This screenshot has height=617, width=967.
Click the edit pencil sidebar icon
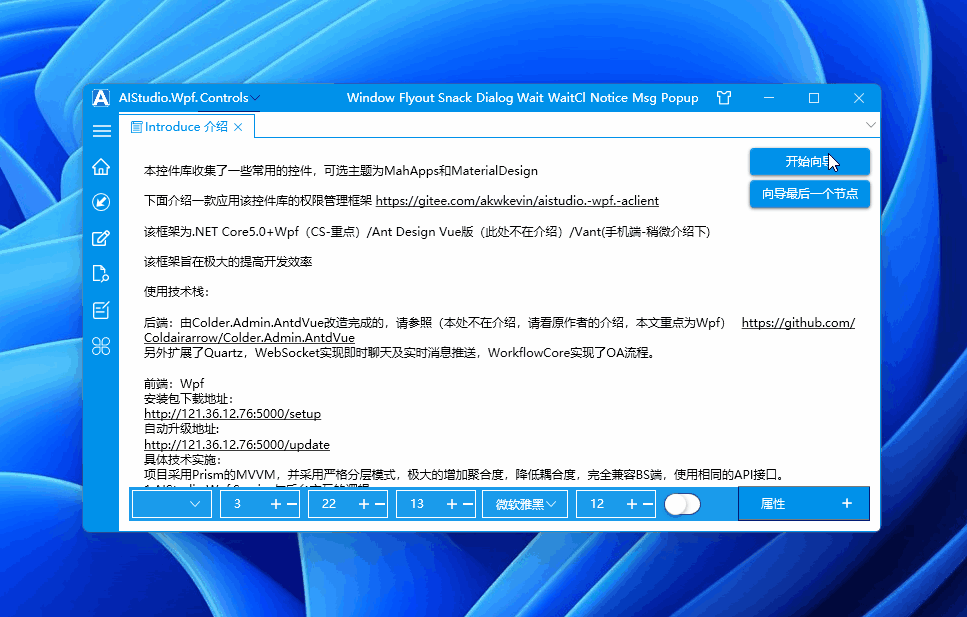[x=101, y=238]
